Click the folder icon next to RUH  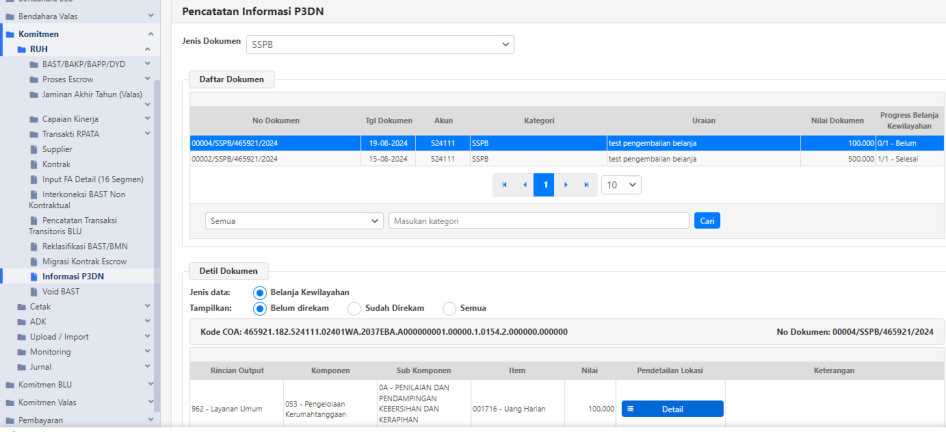click(x=22, y=49)
